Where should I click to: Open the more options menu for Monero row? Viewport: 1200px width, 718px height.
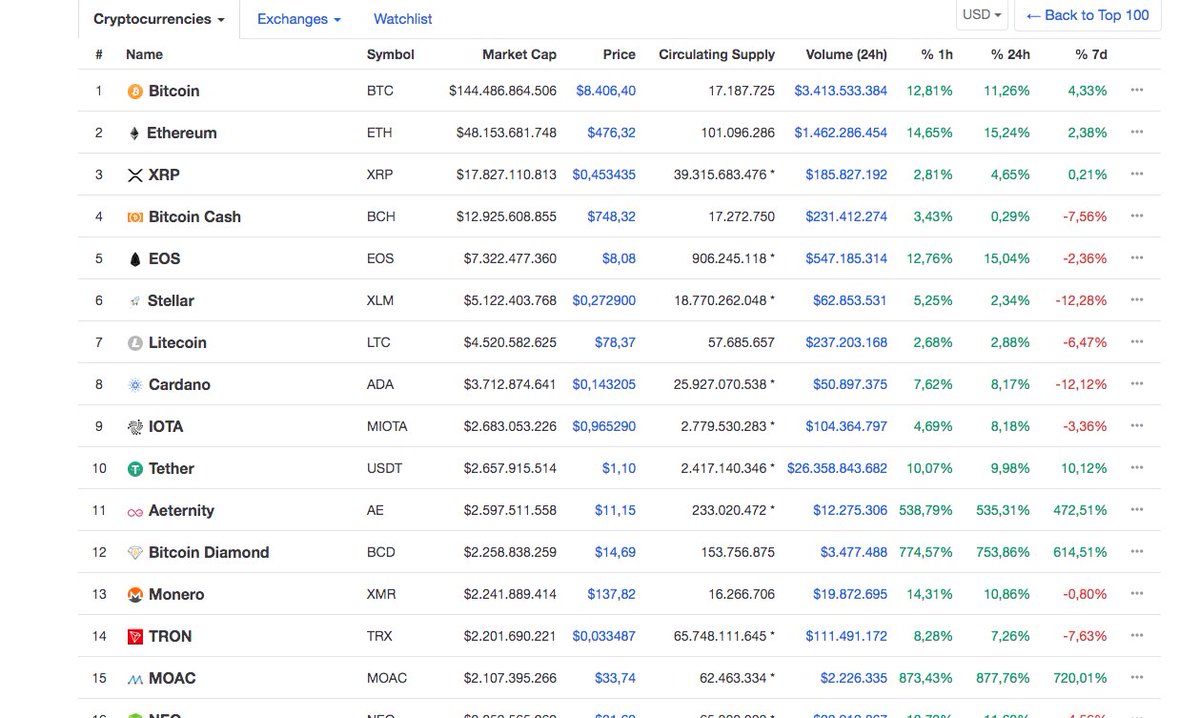(x=1137, y=594)
